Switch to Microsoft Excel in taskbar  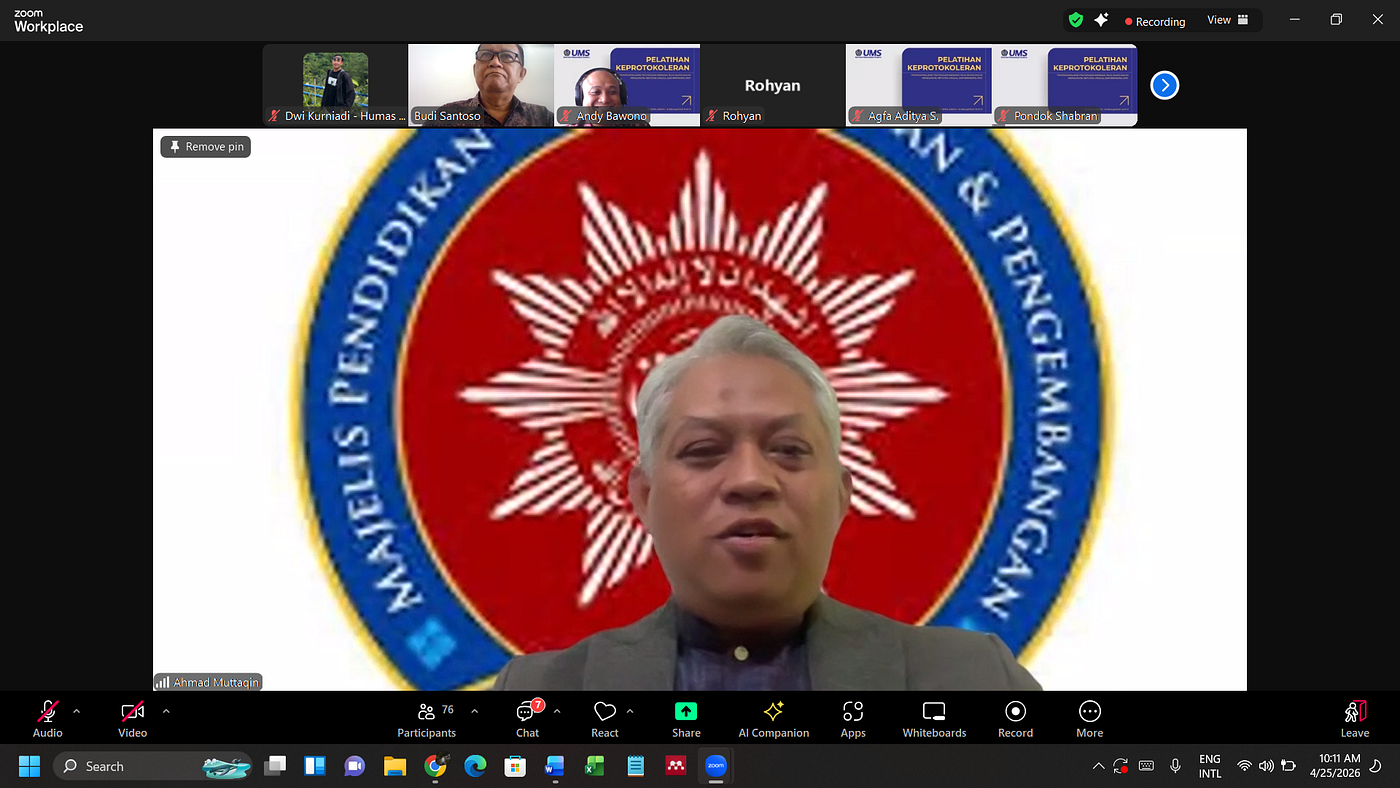595,766
